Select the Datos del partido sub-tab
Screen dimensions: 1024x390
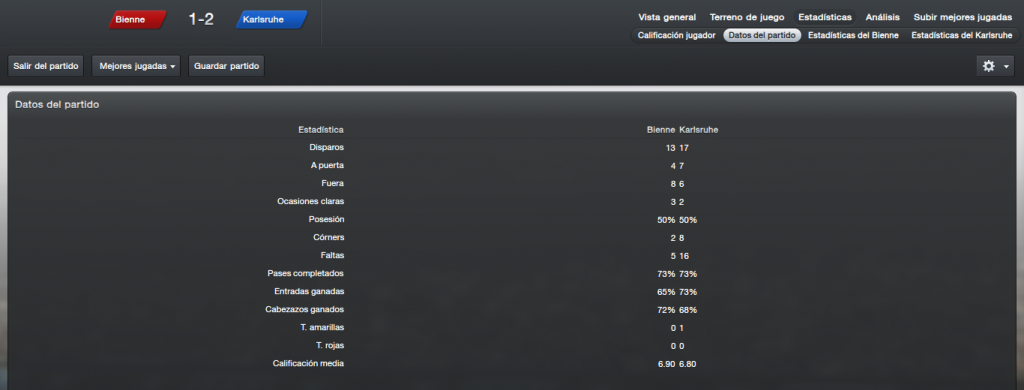pyautogui.click(x=762, y=35)
